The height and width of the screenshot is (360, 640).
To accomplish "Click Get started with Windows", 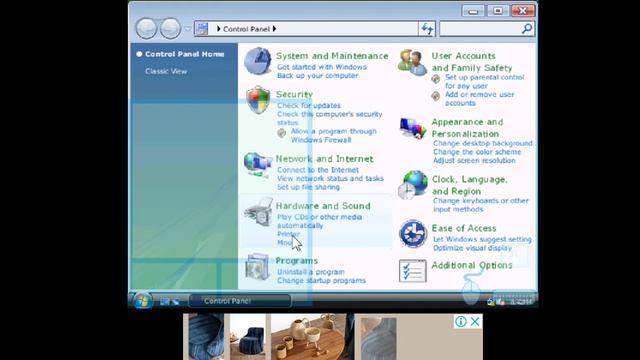I will pos(322,67).
